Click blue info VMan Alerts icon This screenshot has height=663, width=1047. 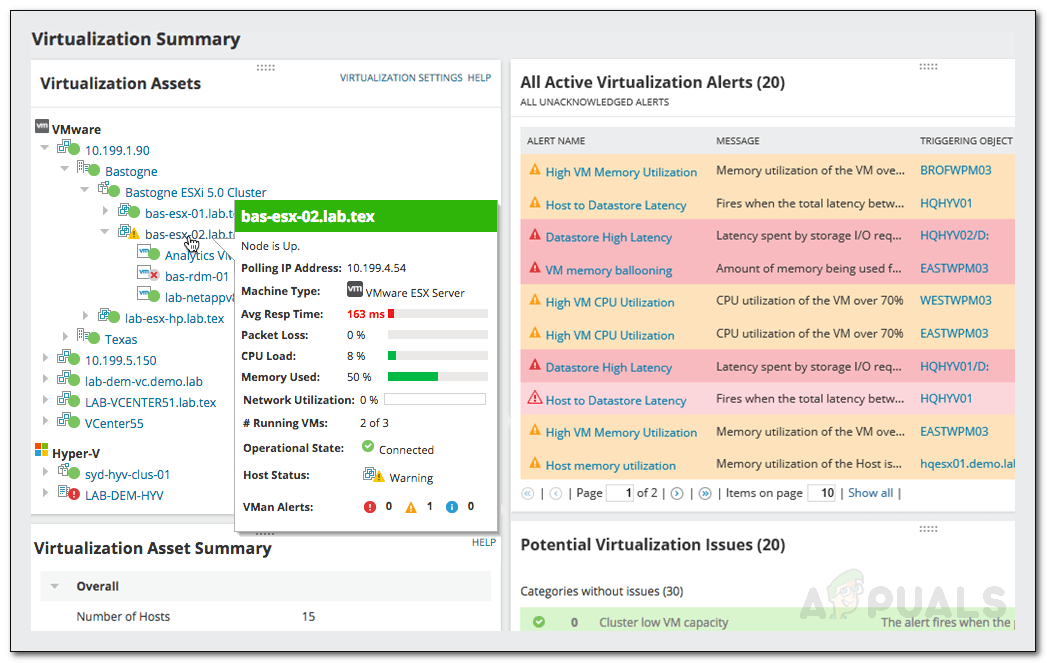[x=451, y=507]
